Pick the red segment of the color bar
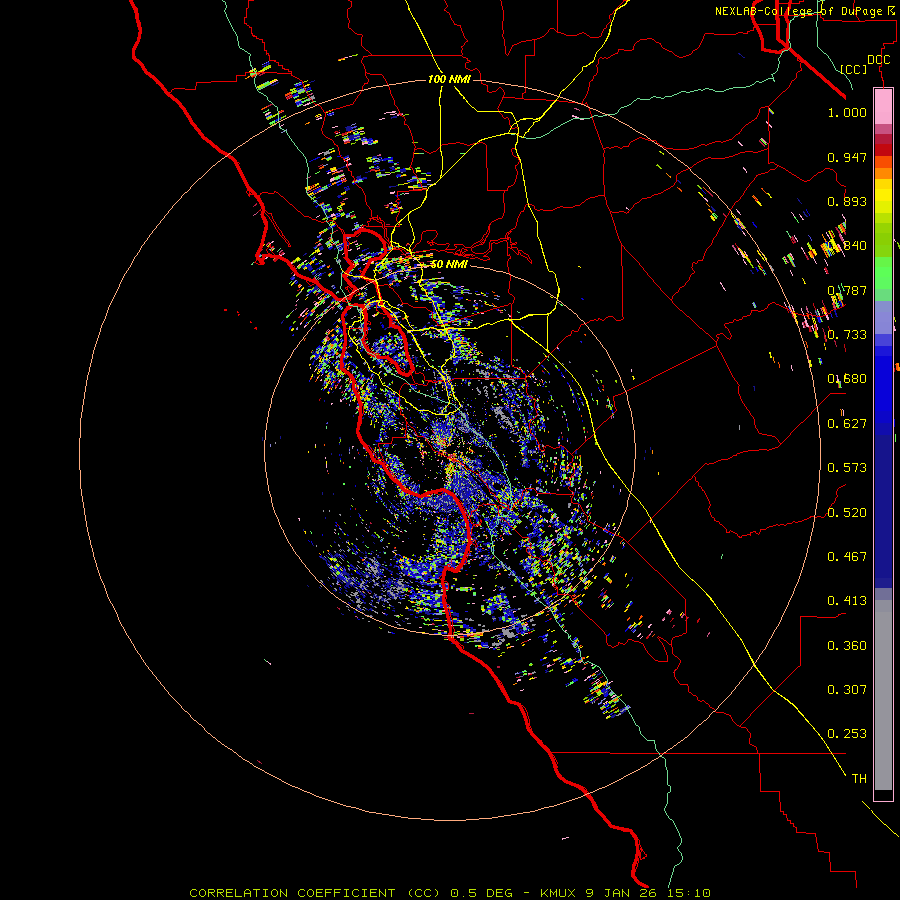The height and width of the screenshot is (900, 900). click(x=883, y=149)
